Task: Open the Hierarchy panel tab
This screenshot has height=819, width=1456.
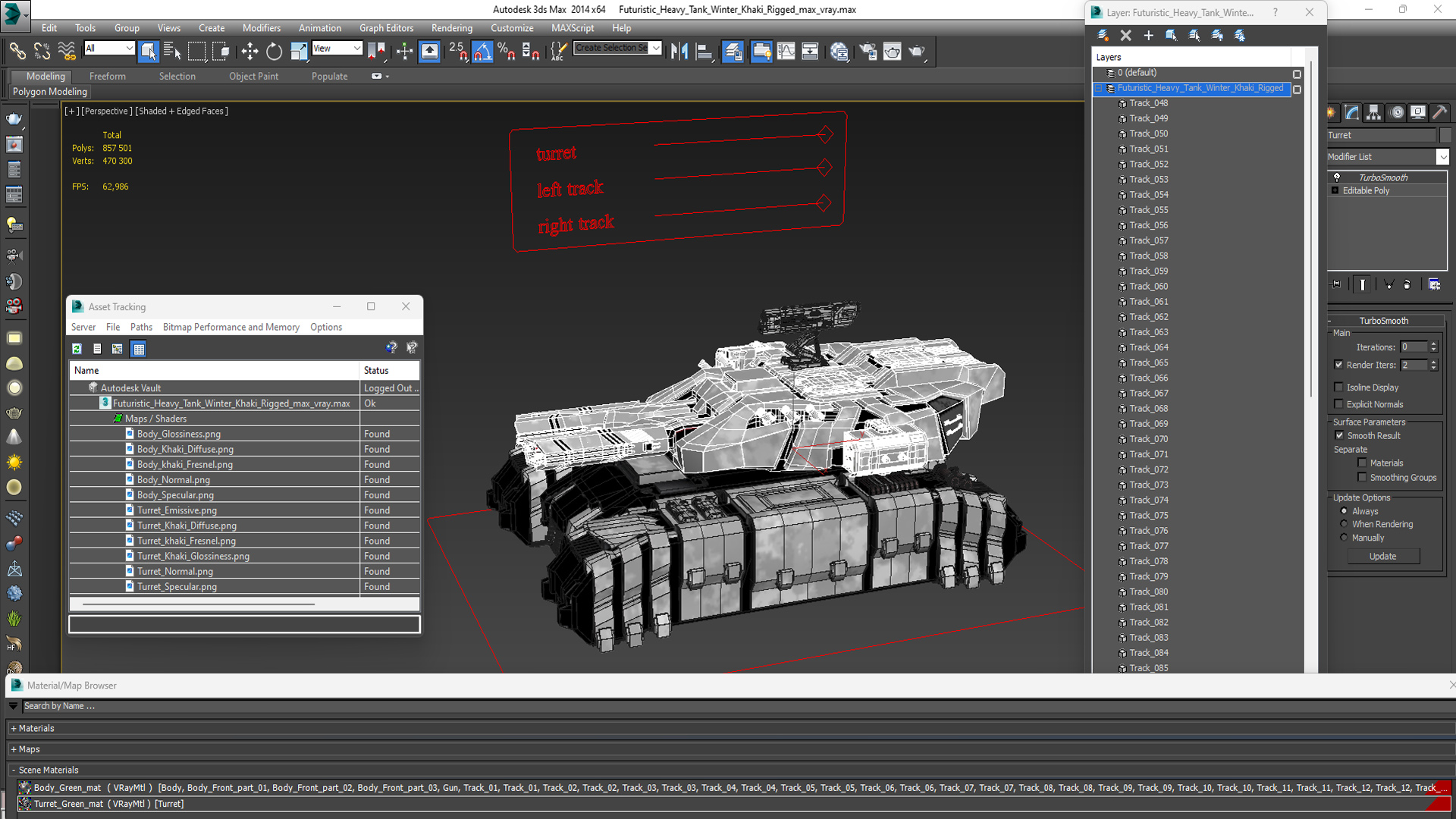Action: pos(1374,113)
